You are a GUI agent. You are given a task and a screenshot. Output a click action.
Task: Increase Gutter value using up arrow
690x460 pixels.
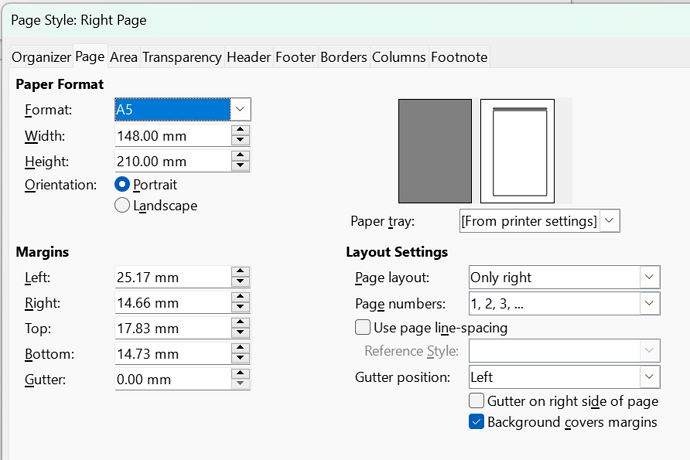click(x=240, y=374)
